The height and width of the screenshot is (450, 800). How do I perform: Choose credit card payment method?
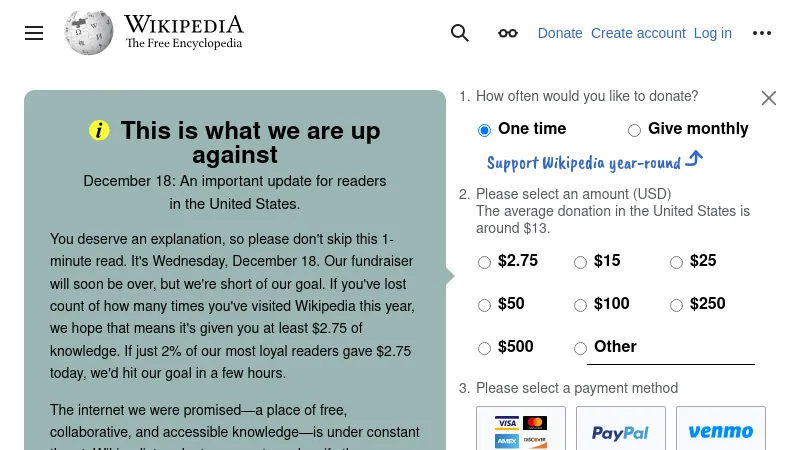click(521, 430)
